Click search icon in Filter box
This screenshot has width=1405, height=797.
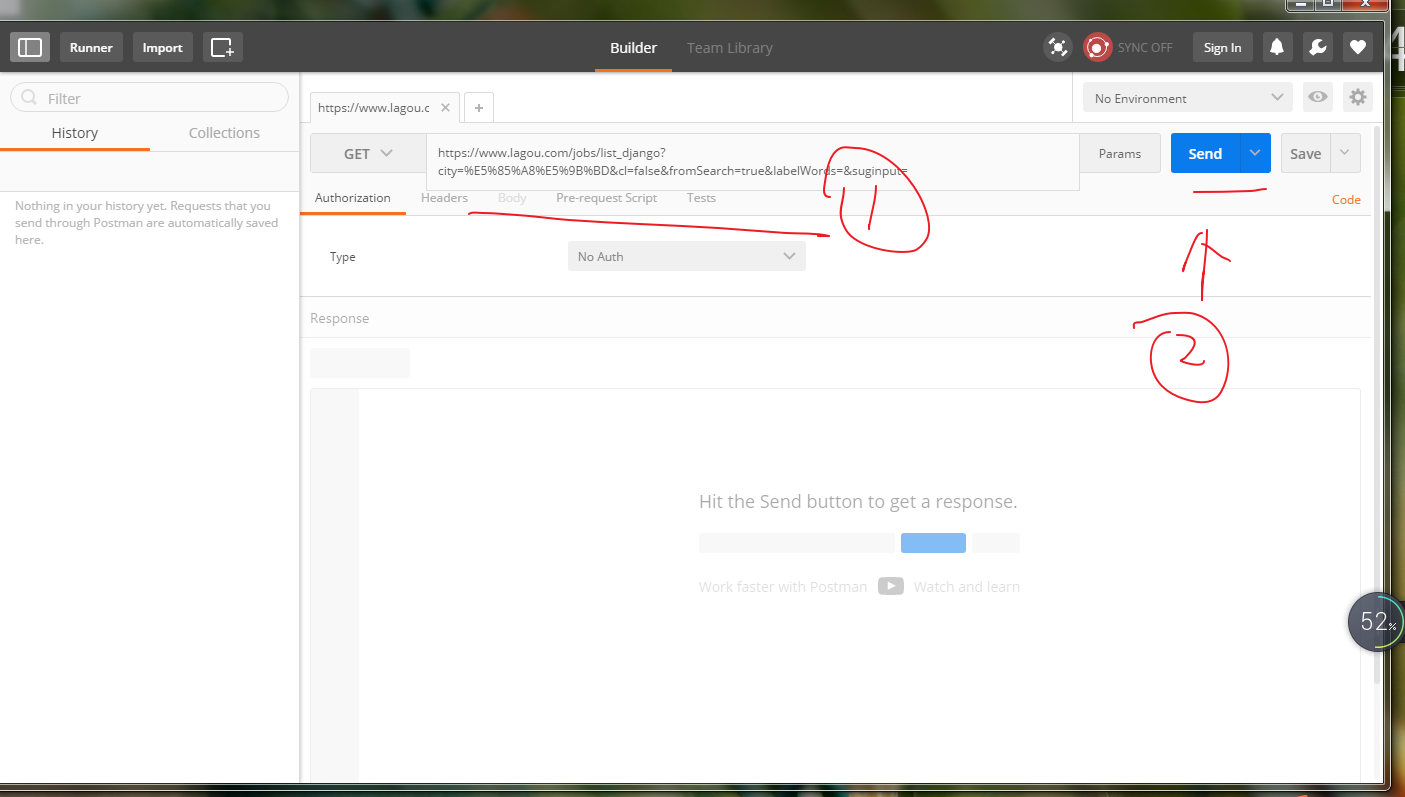point(29,98)
